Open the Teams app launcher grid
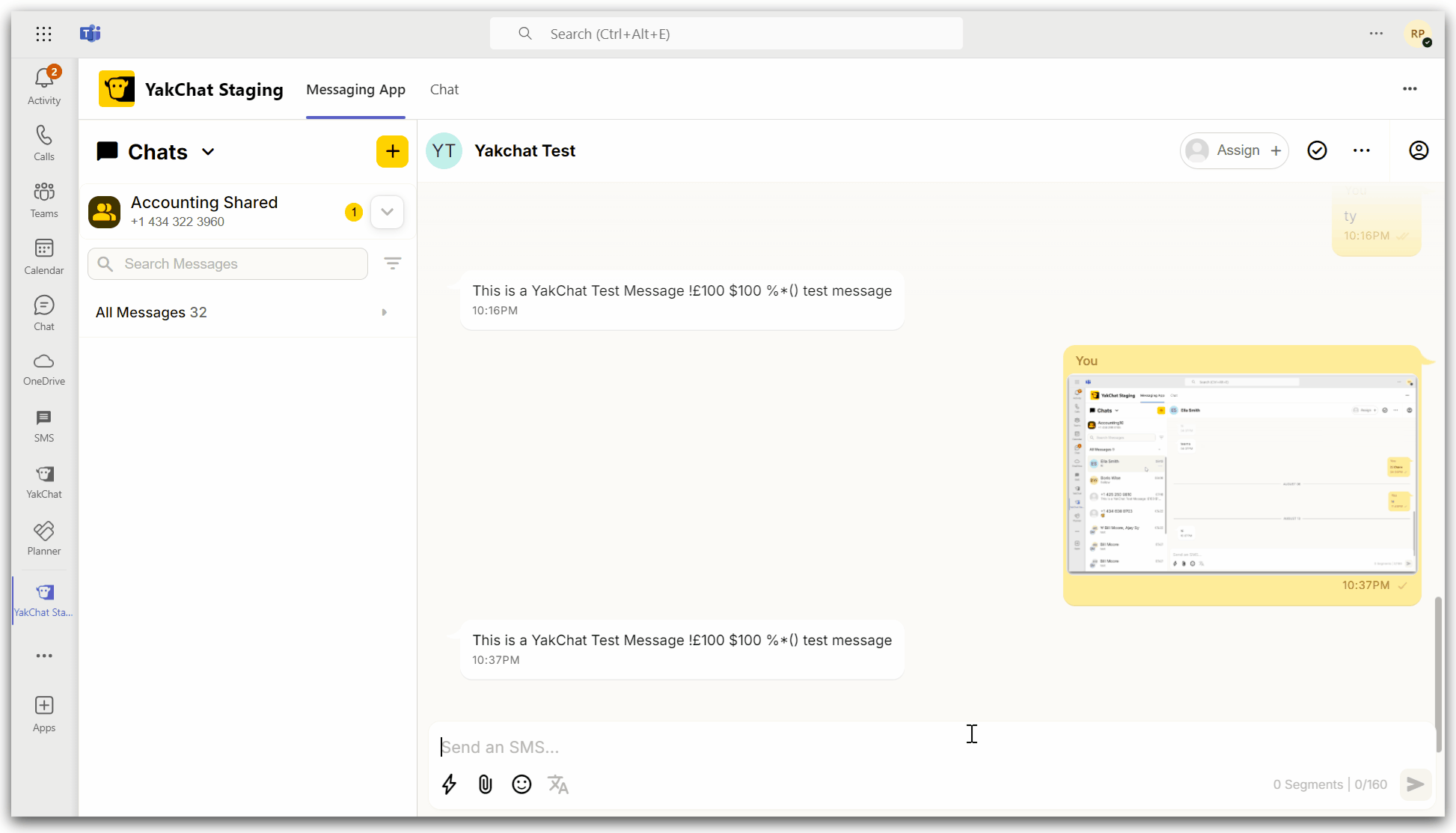 click(x=44, y=34)
